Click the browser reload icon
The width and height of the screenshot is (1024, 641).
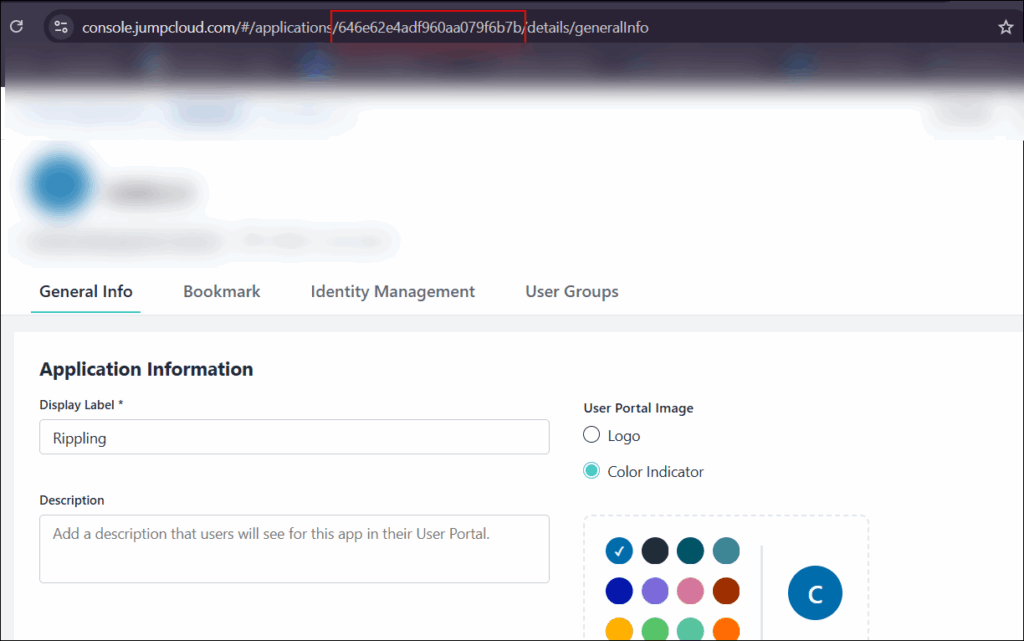point(16,27)
